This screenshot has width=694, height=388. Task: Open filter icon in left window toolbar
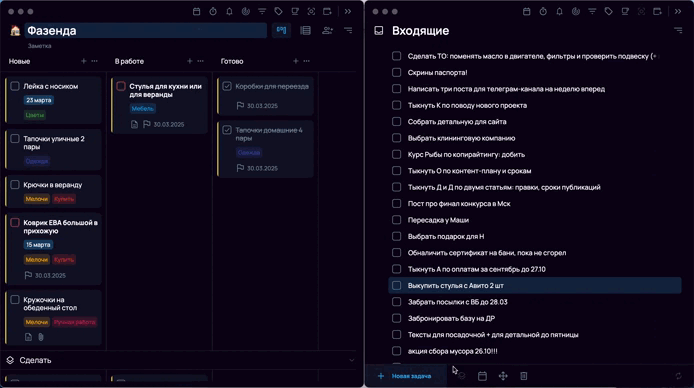(x=262, y=12)
